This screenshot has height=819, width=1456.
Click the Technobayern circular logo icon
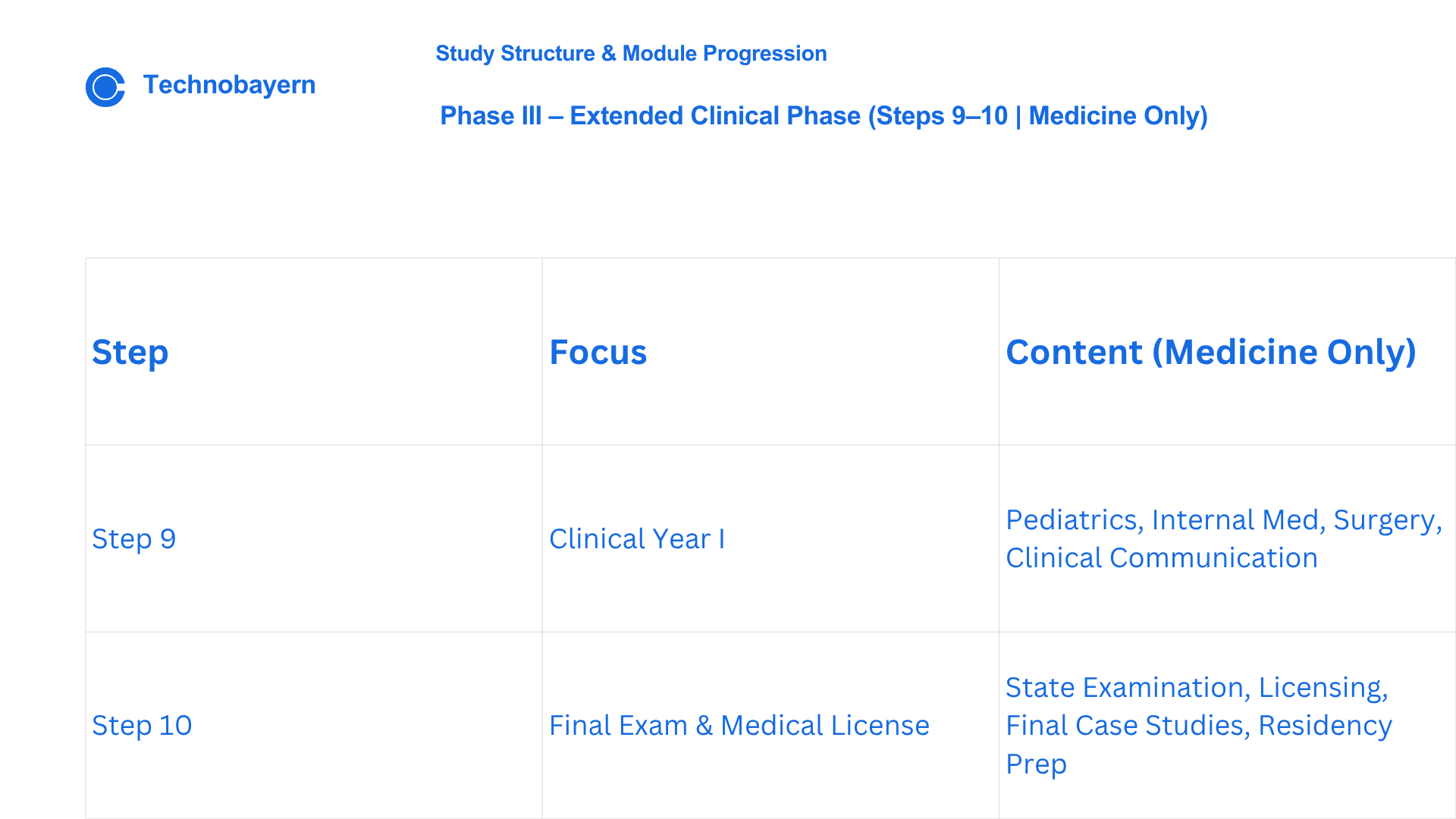point(105,87)
